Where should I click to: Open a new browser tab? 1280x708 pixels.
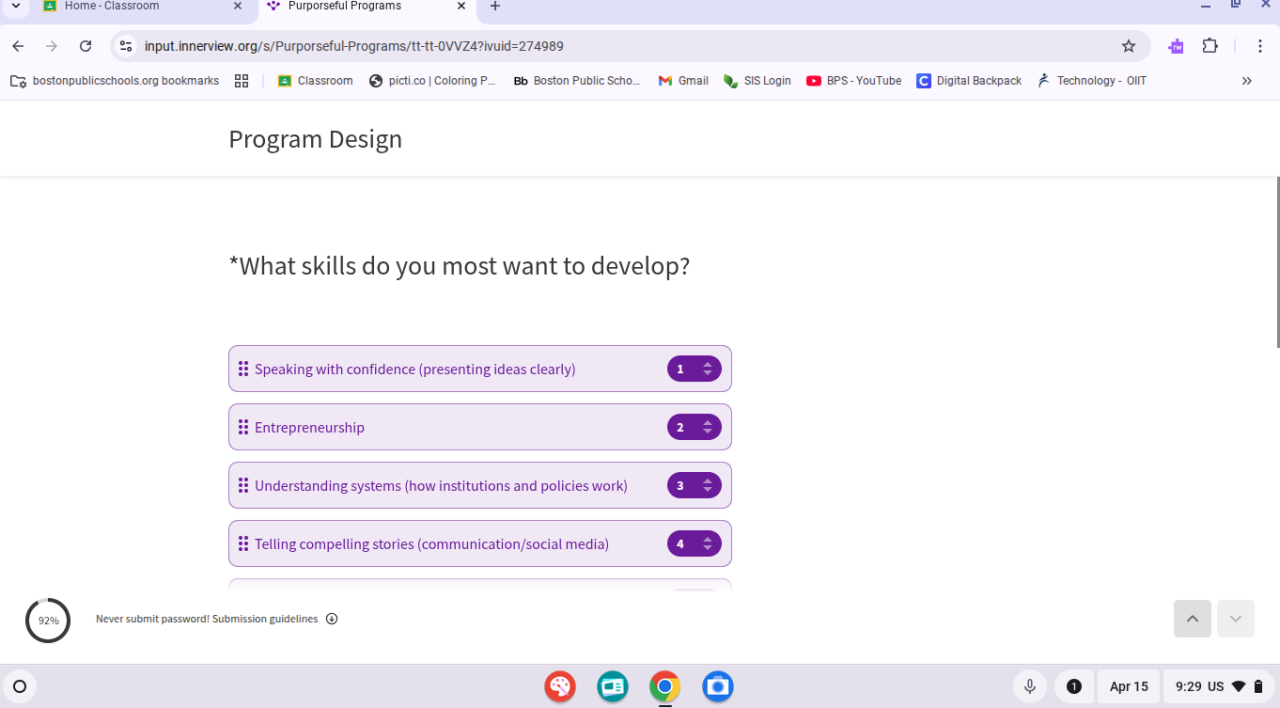click(x=495, y=6)
